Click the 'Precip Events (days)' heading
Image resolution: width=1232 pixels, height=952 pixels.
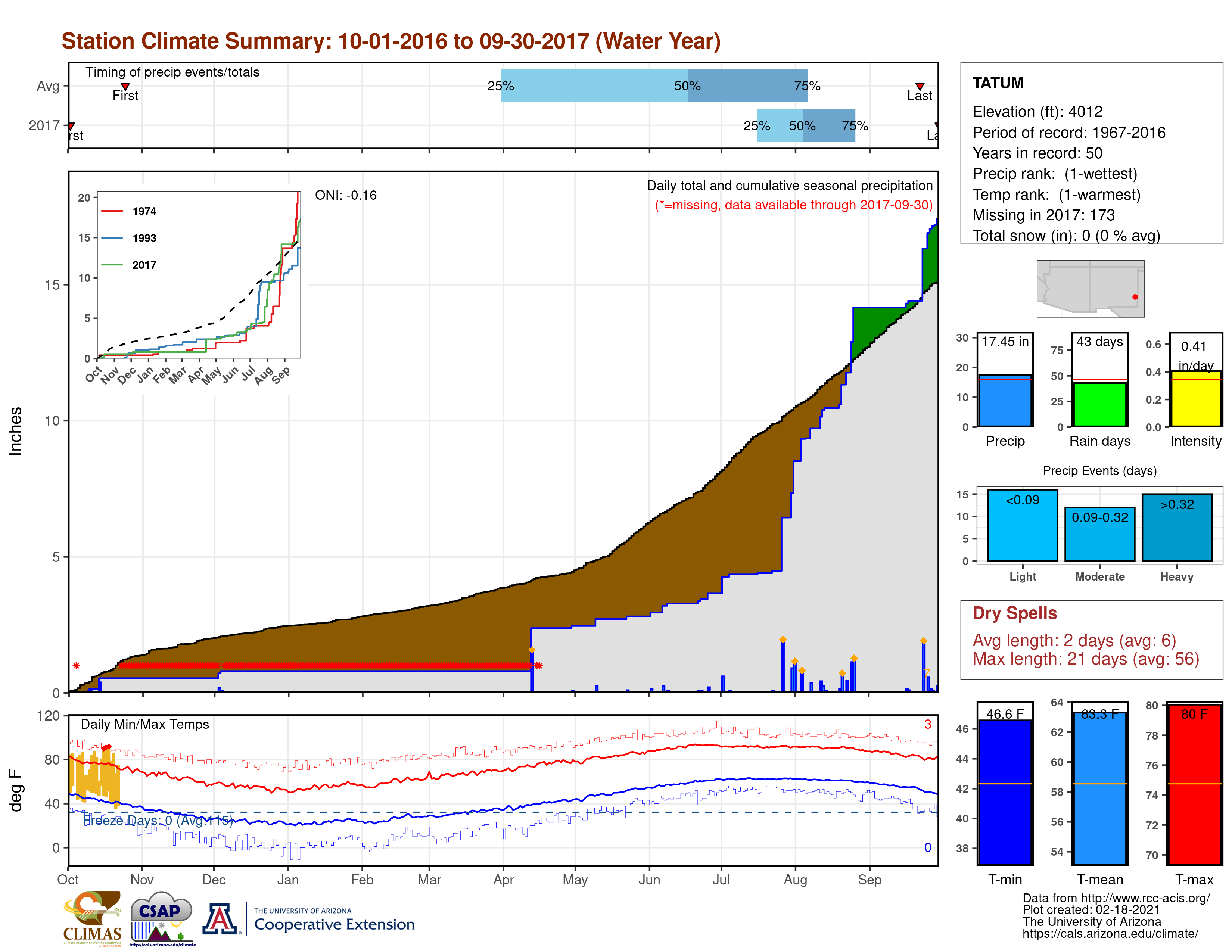(1099, 470)
